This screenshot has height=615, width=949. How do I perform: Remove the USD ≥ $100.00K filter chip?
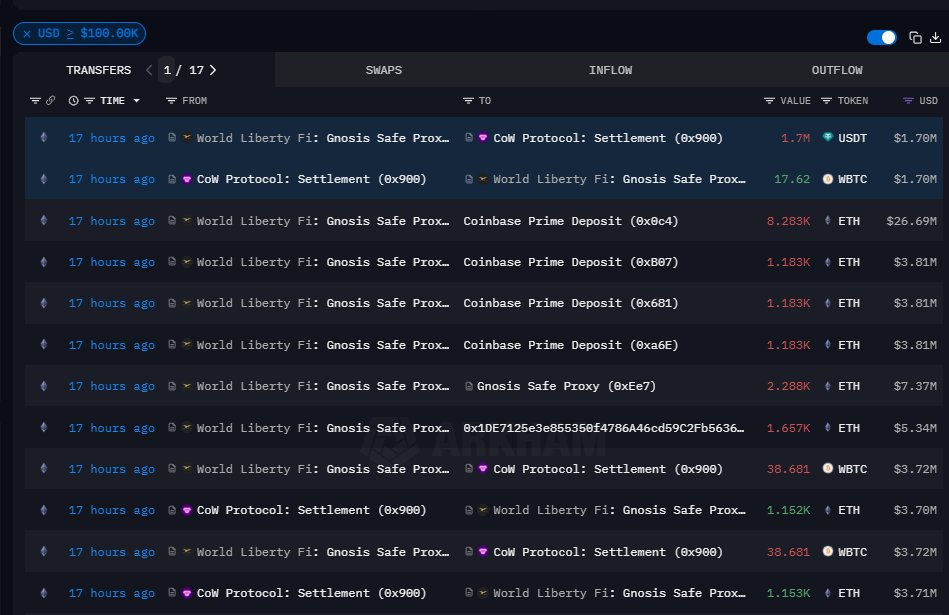27,34
